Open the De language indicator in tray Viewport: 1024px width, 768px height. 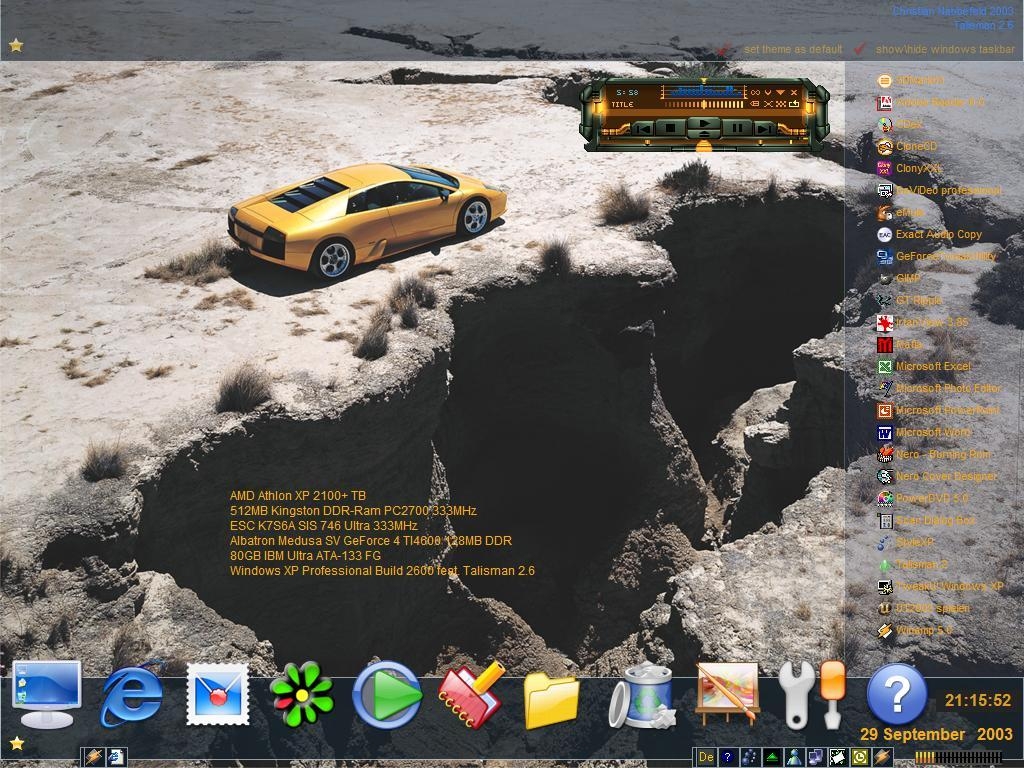tap(706, 757)
